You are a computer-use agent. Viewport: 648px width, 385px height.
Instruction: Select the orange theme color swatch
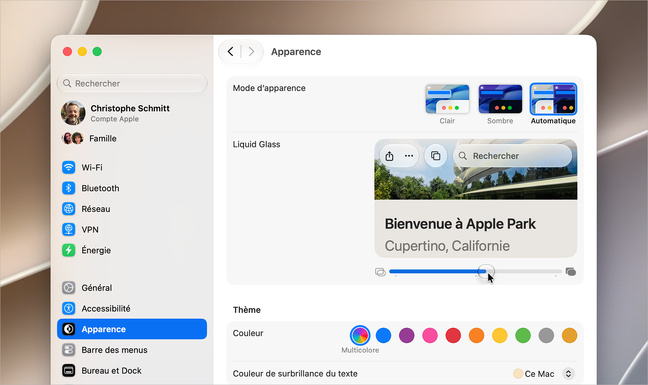[x=476, y=335]
